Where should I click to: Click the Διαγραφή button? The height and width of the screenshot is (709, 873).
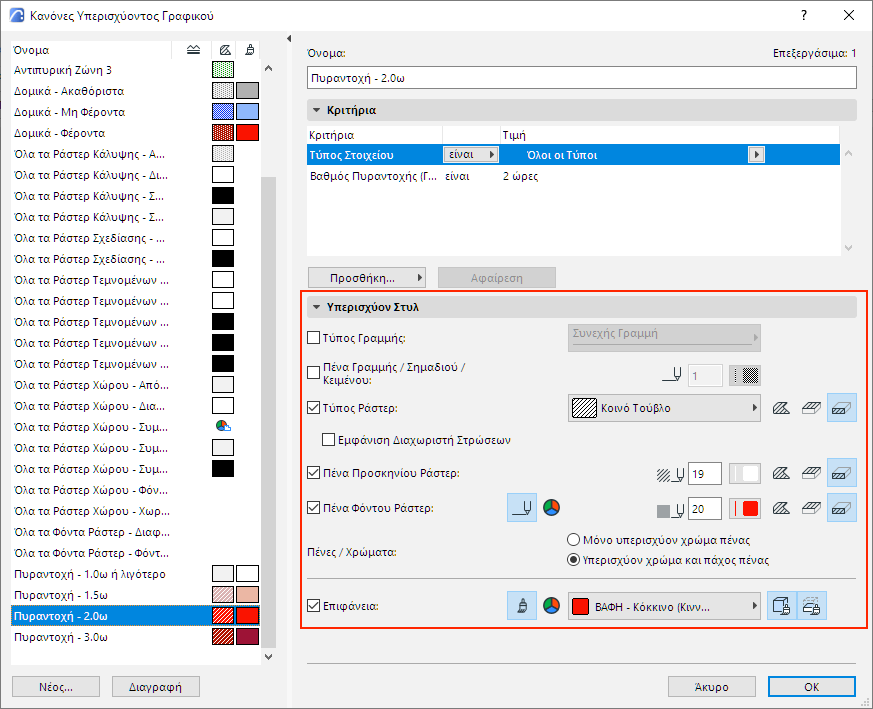point(156,687)
